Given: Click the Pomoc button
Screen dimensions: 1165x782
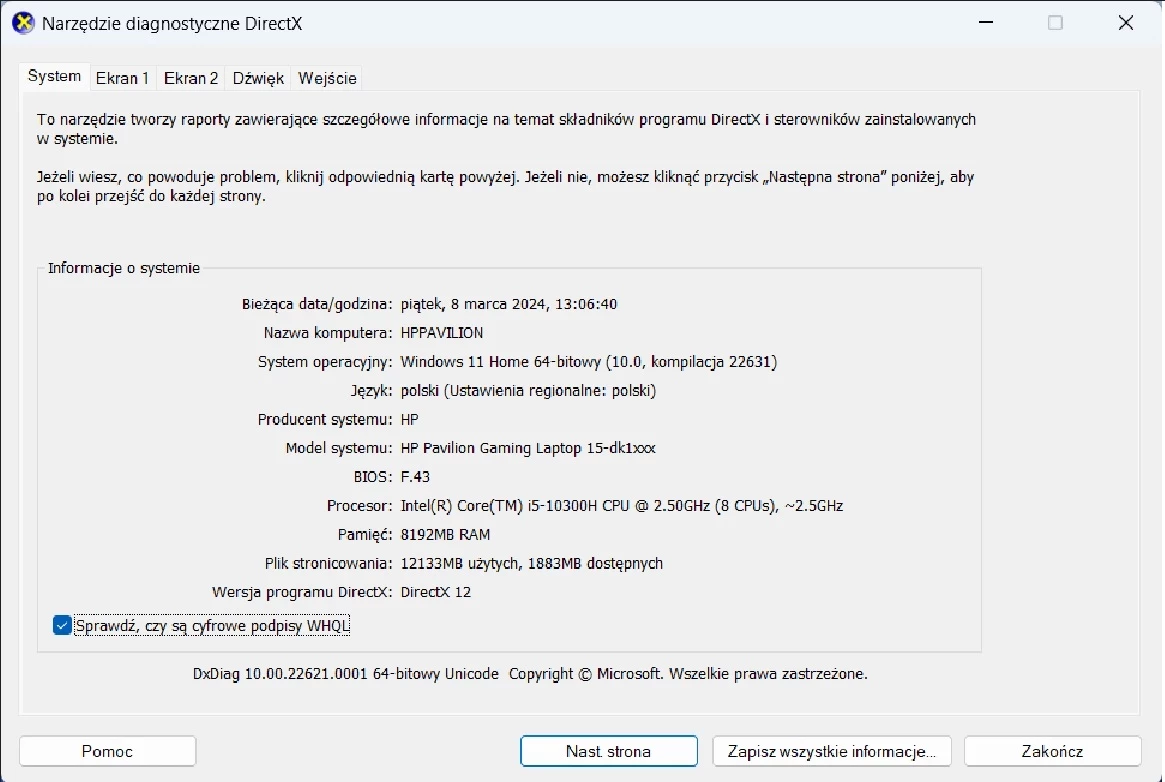Looking at the screenshot, I should click(x=108, y=752).
